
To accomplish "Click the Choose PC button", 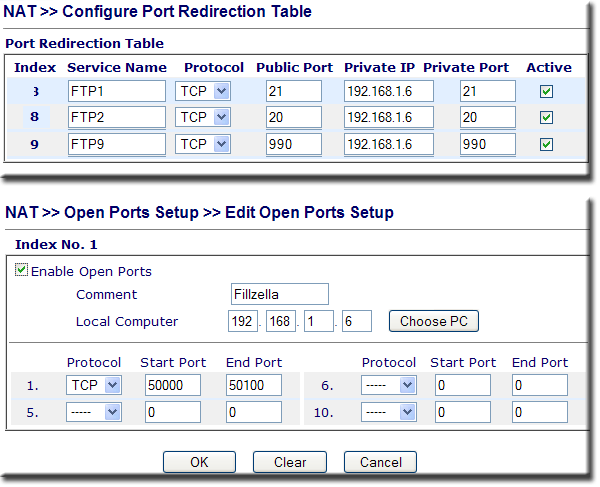I will point(434,321).
